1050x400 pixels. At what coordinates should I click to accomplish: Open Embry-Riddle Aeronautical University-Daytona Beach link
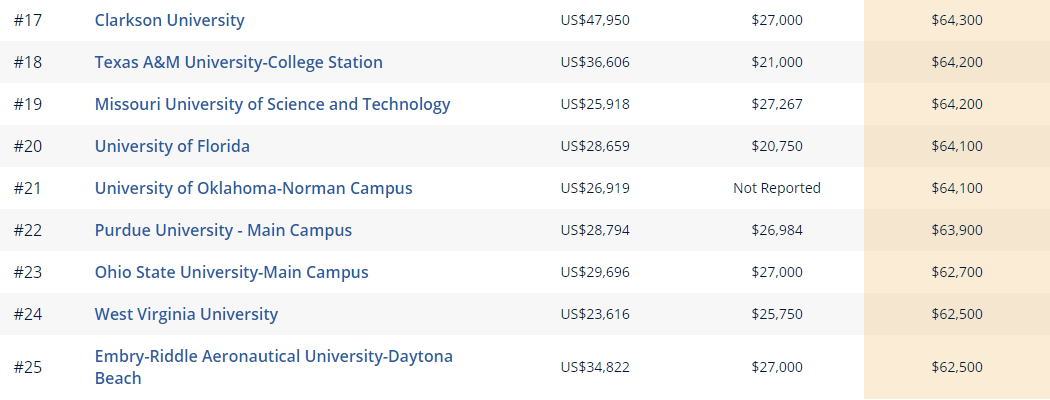pyautogui.click(x=273, y=357)
